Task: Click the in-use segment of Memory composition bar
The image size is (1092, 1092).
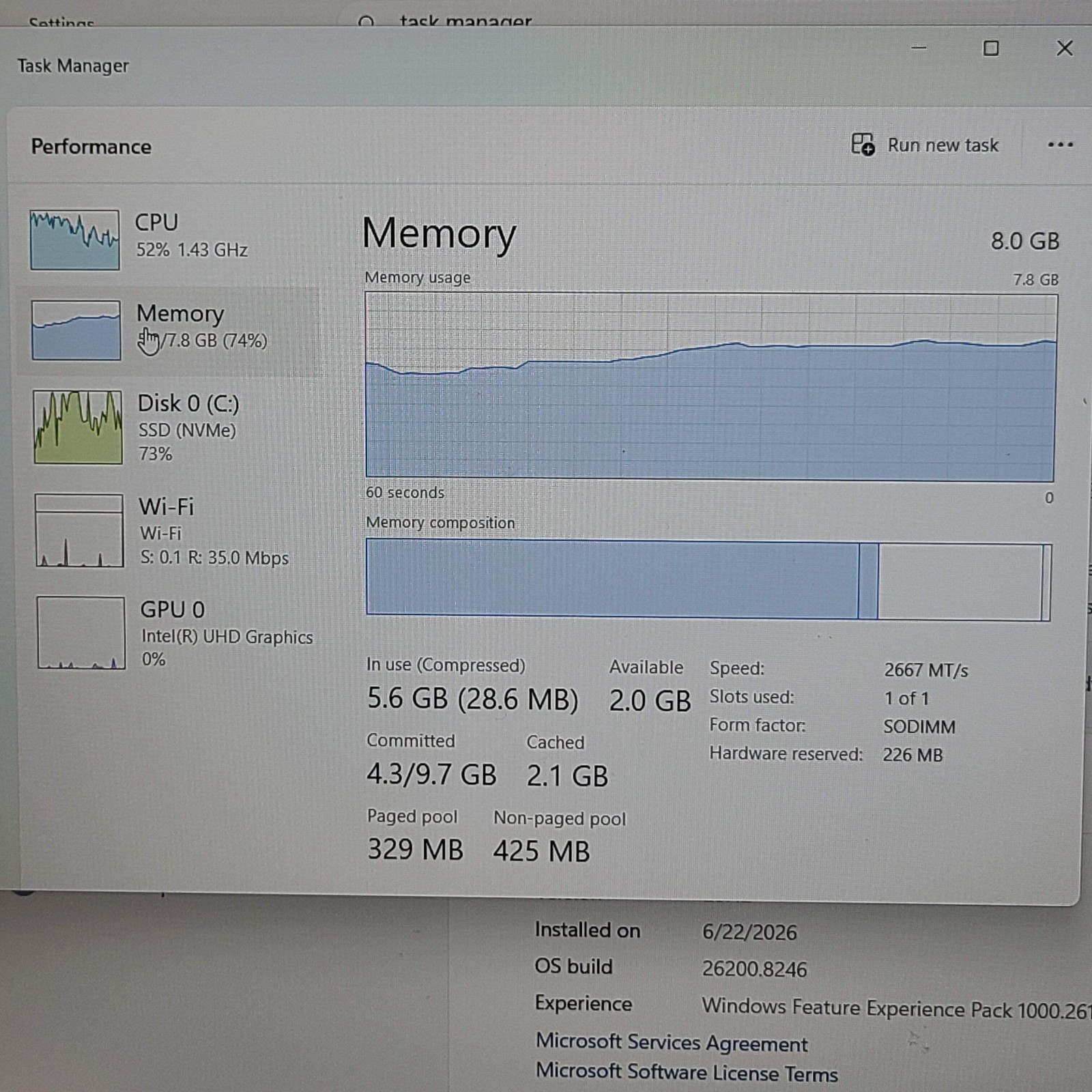Action: pos(612,579)
